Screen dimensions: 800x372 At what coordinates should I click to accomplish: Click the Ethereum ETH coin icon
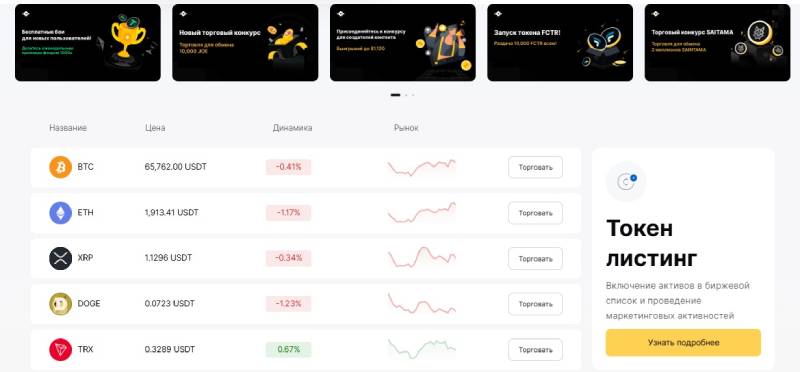(x=60, y=213)
